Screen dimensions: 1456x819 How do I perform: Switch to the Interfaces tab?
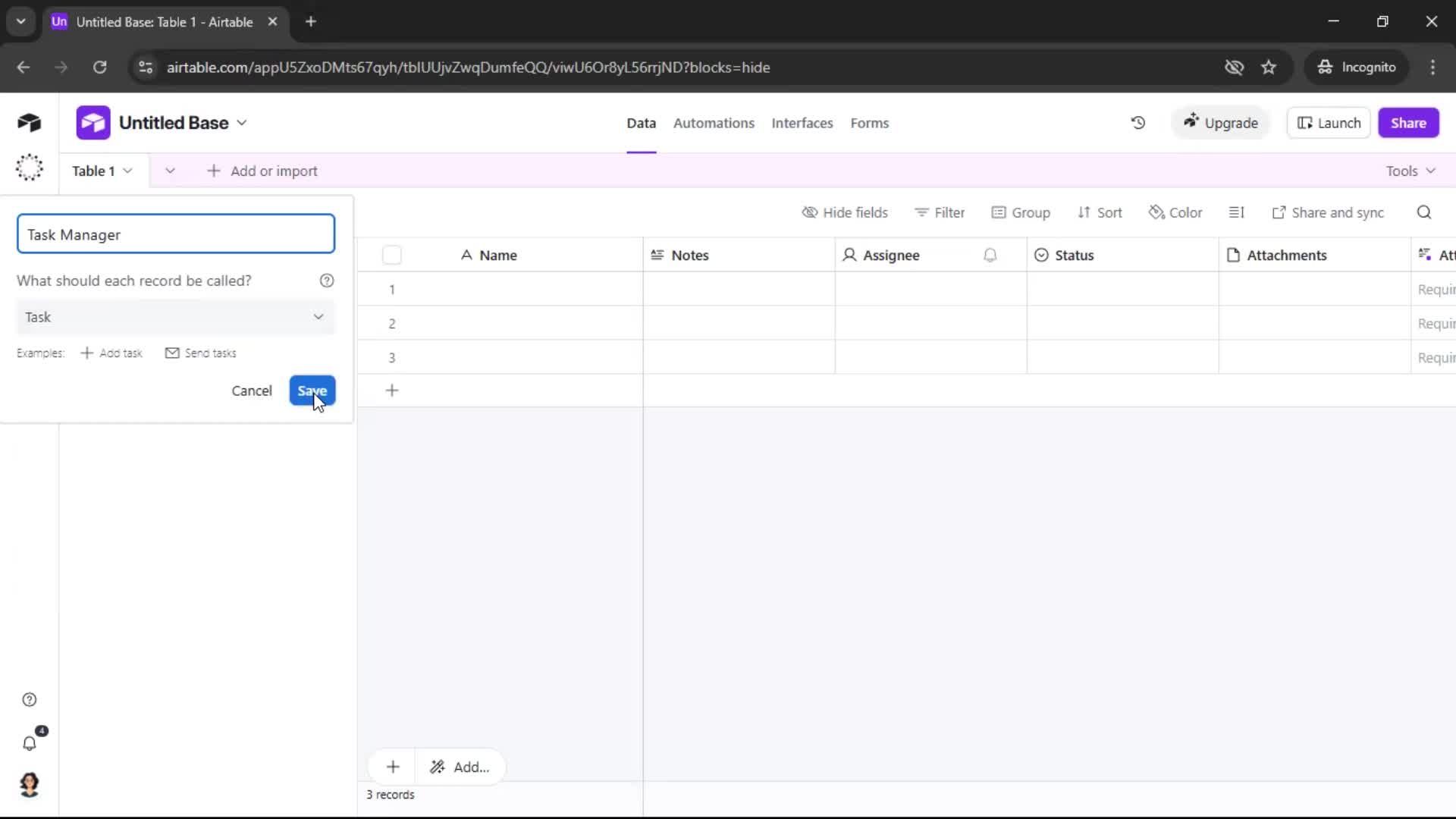click(x=802, y=123)
